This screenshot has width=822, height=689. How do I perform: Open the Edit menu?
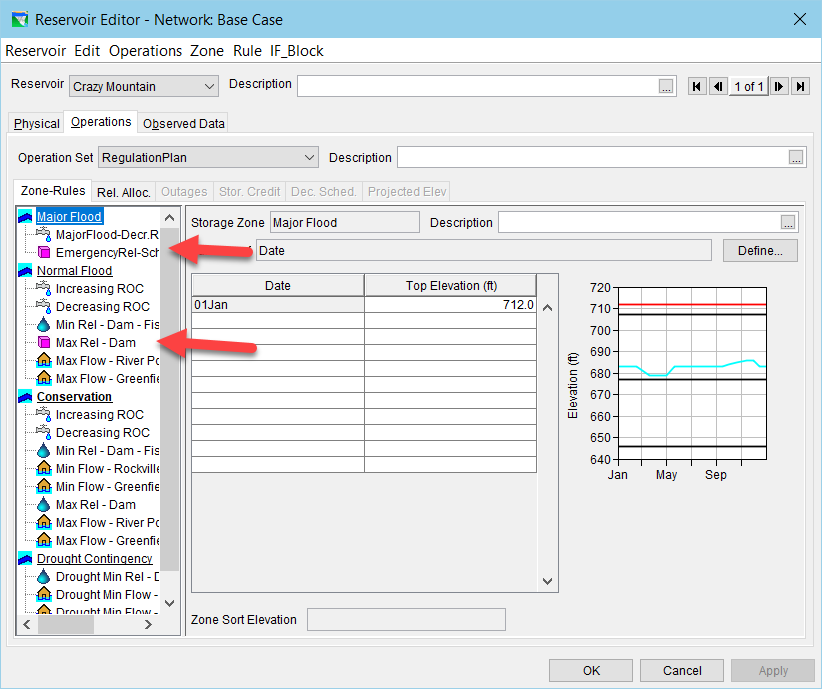click(87, 51)
